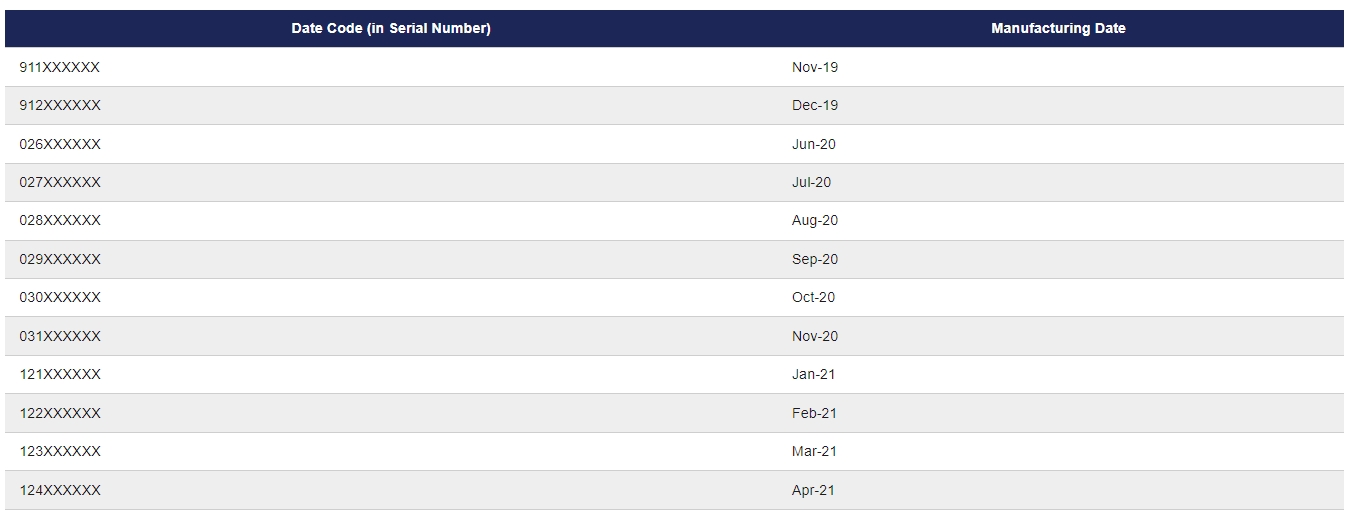Click the Manufacturing Date column header
This screenshot has width=1349, height=516.
pos(1058,29)
